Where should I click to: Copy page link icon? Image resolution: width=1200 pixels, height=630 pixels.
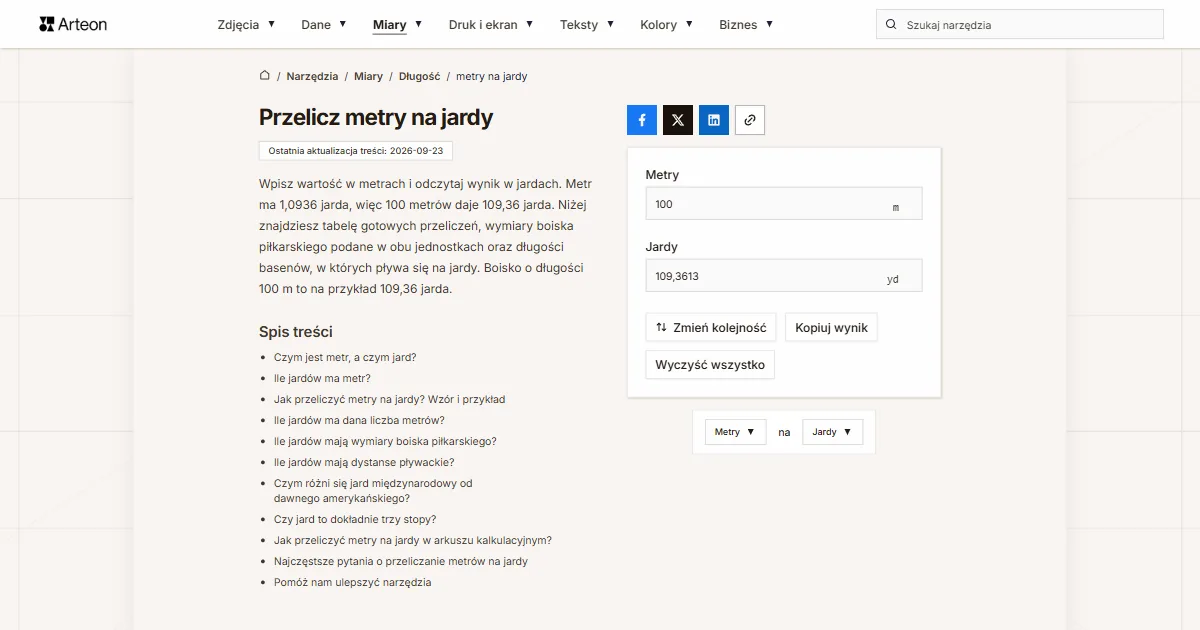tap(750, 120)
